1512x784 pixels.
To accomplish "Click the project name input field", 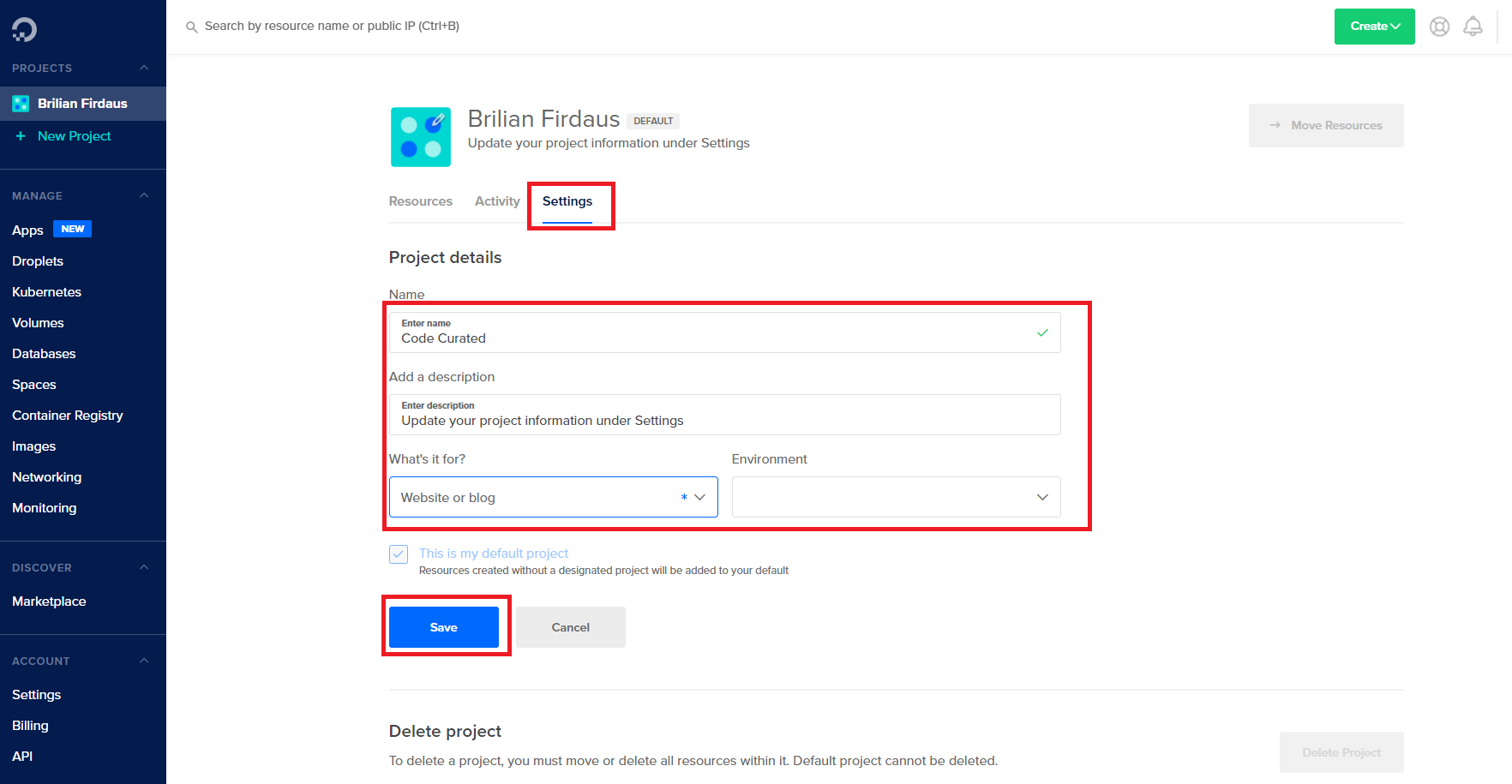I will [725, 332].
